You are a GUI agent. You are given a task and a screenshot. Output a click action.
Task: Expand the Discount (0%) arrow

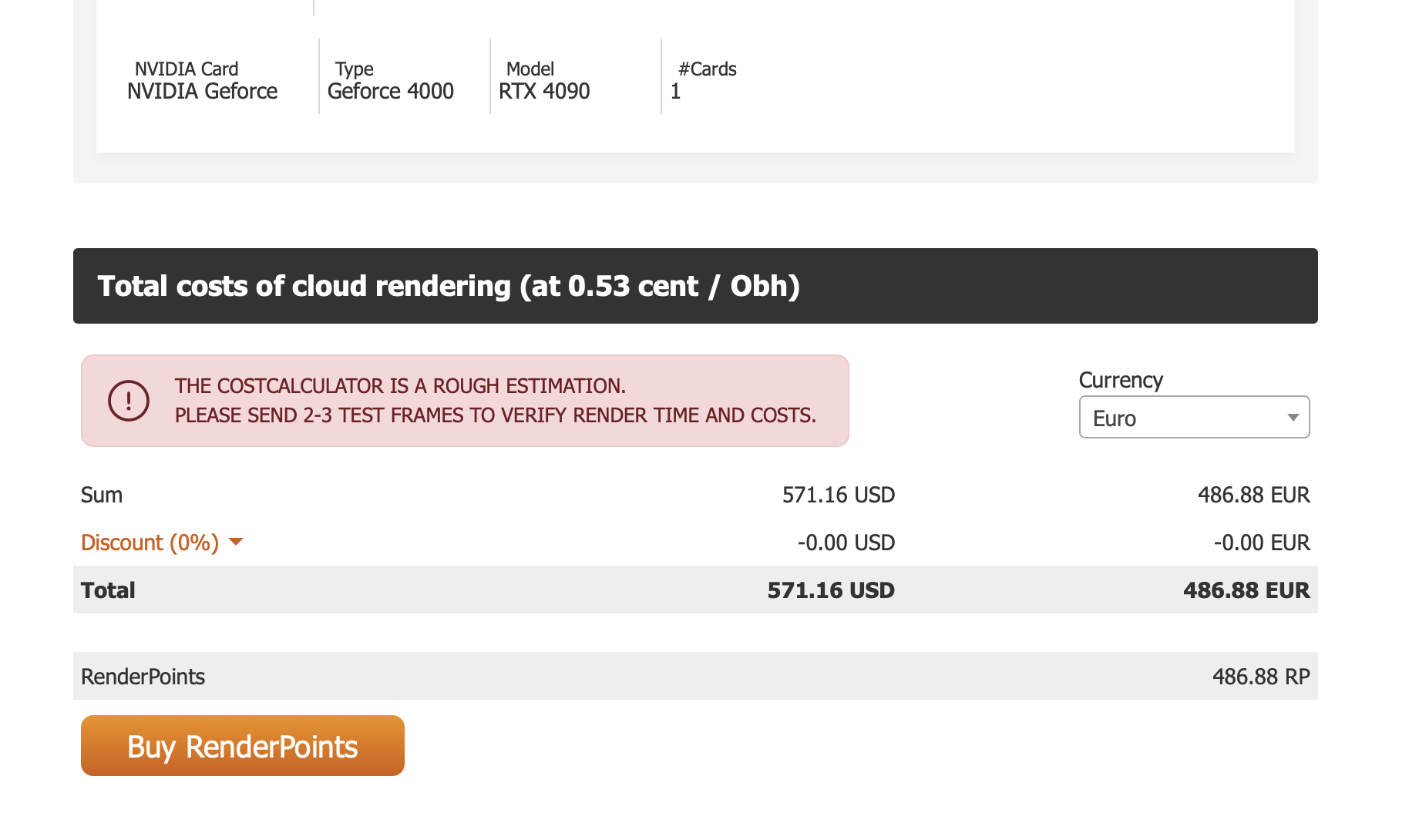[x=236, y=543]
